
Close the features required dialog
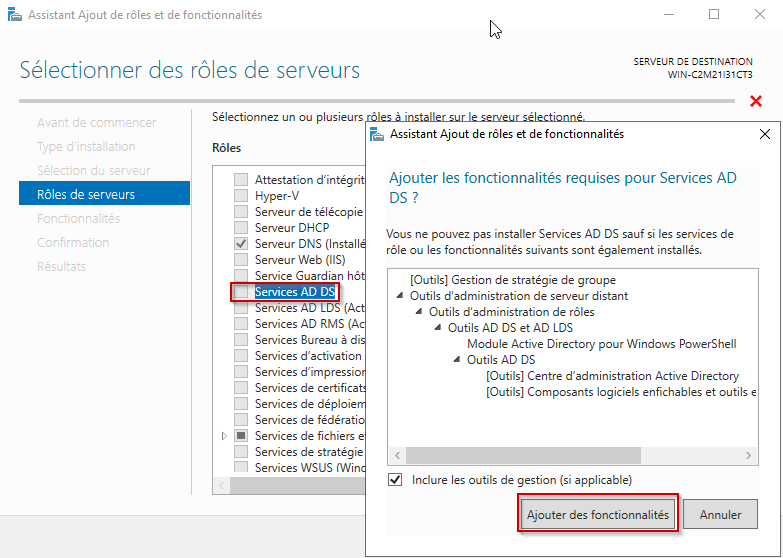[x=765, y=134]
